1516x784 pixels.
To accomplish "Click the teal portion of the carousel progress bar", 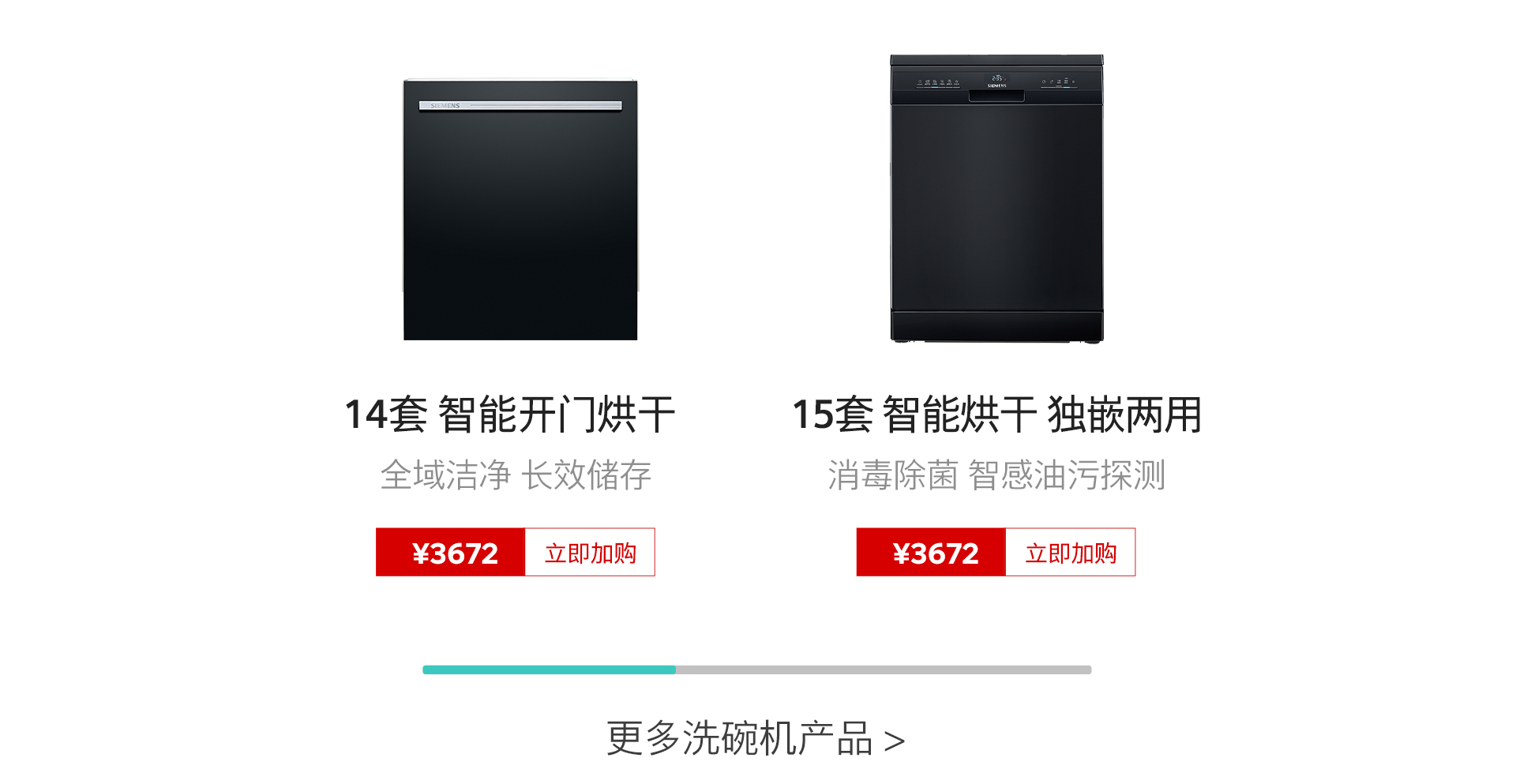I will (549, 670).
